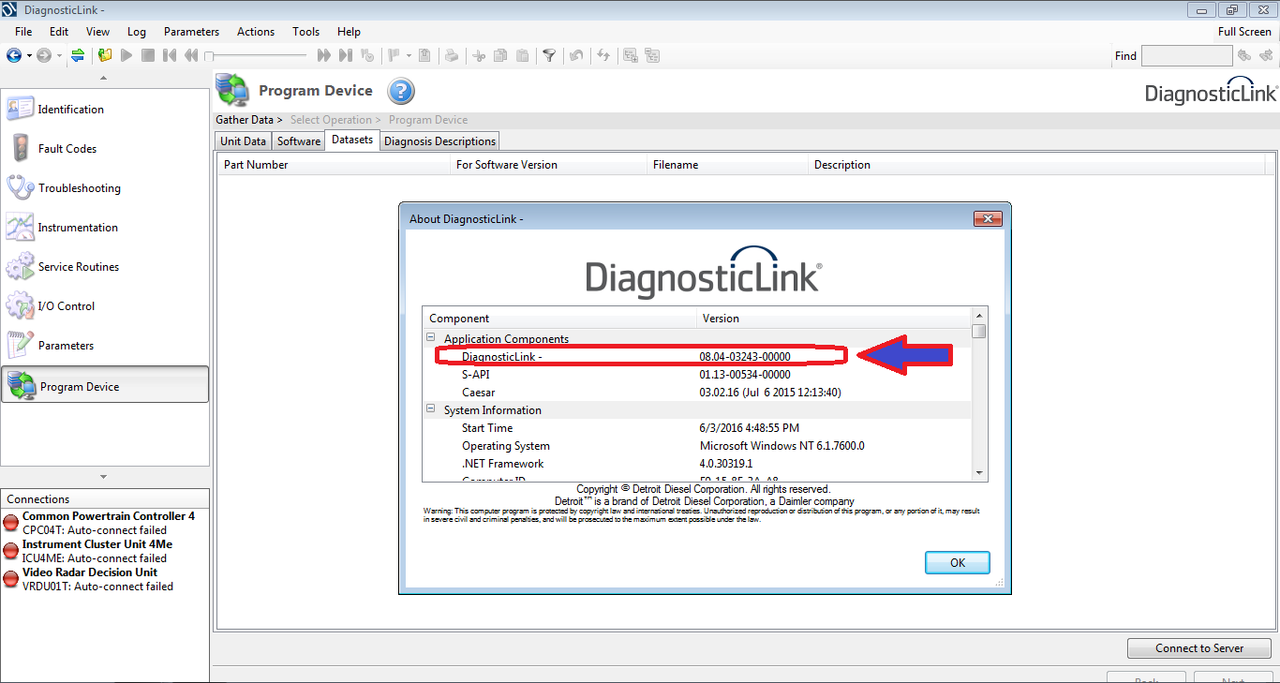
Task: Click the About list scrollbar up arrow
Action: click(x=979, y=315)
